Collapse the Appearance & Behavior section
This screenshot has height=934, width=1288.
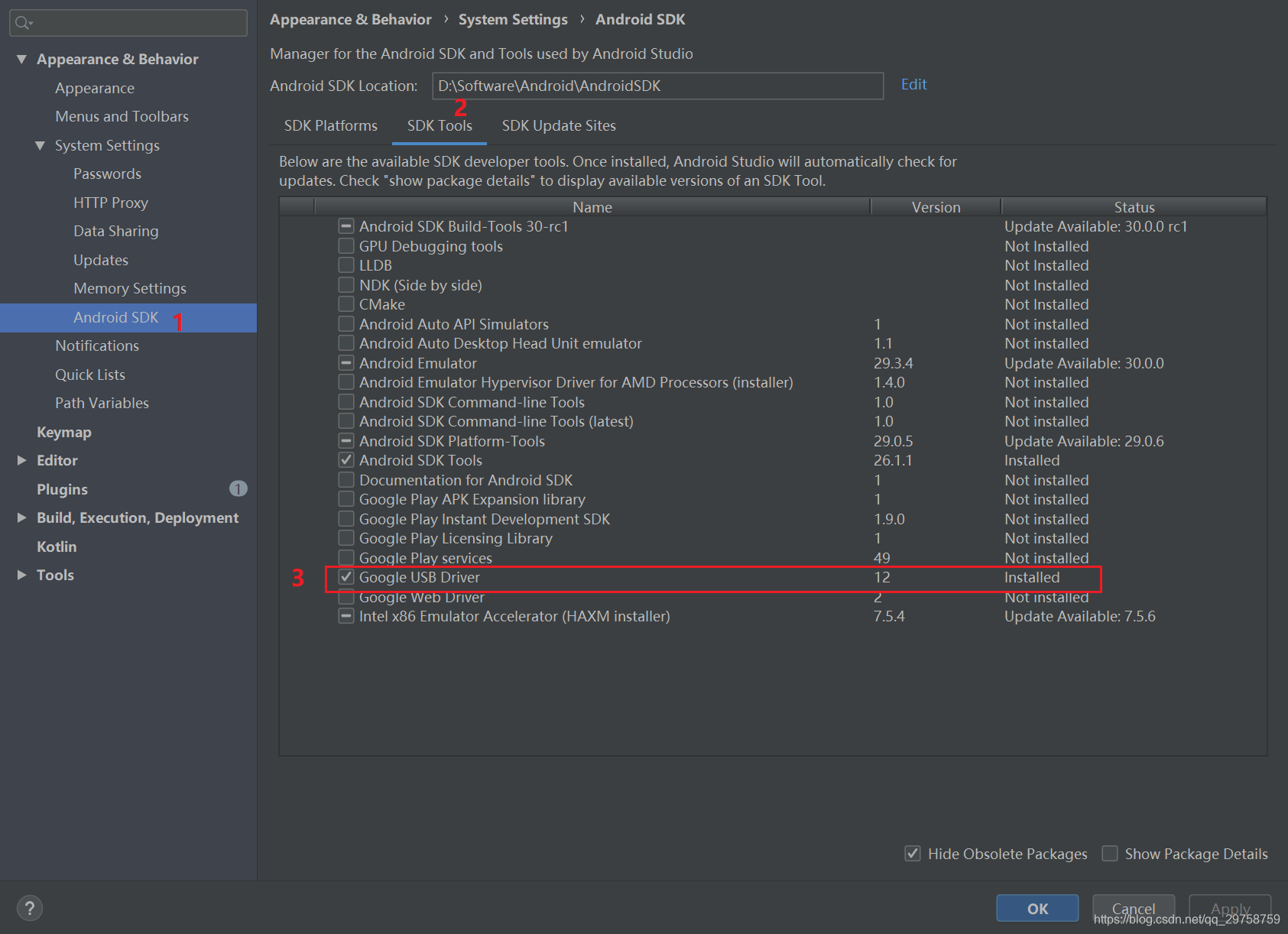click(21, 59)
